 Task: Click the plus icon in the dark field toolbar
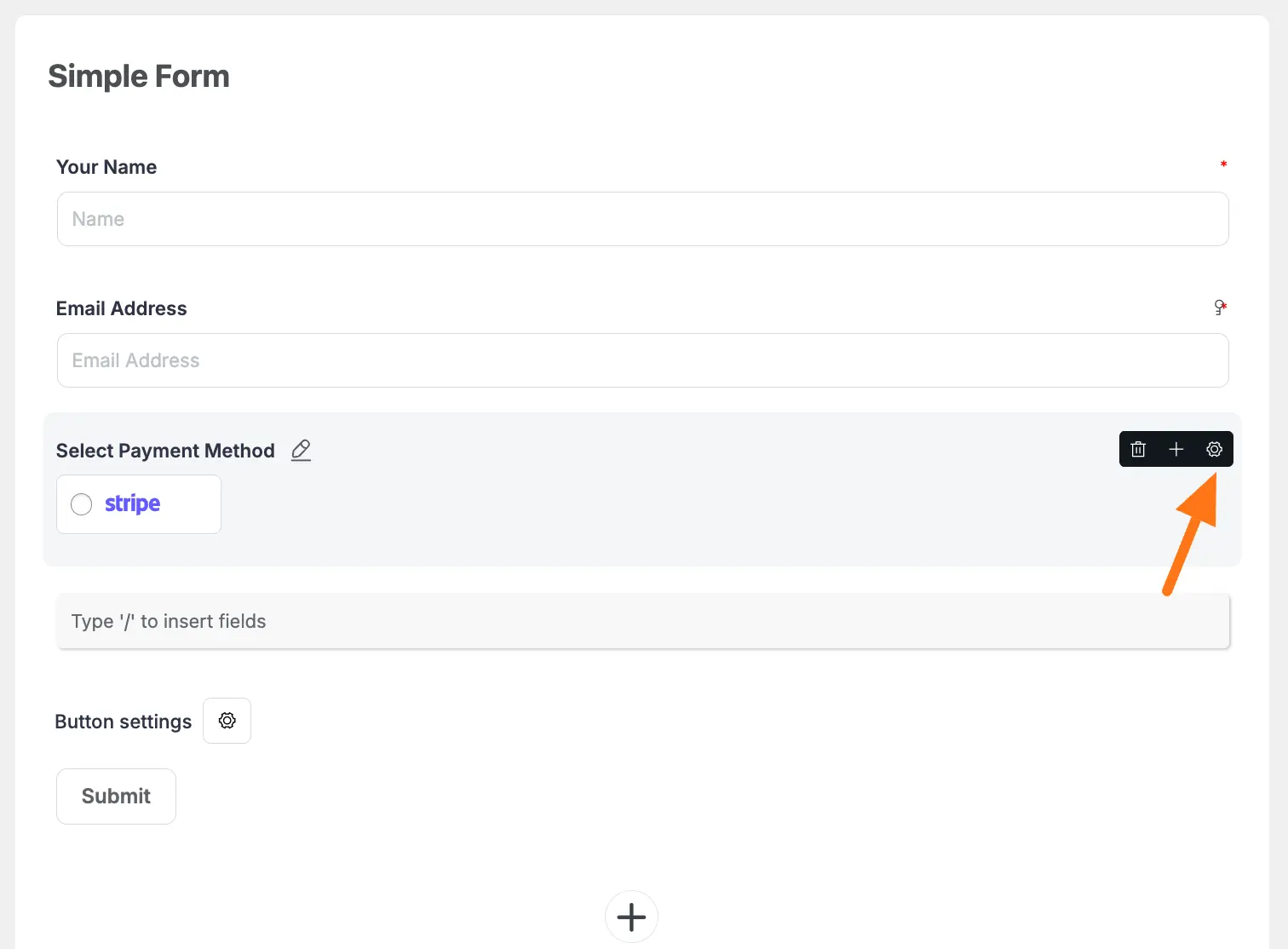pos(1176,450)
